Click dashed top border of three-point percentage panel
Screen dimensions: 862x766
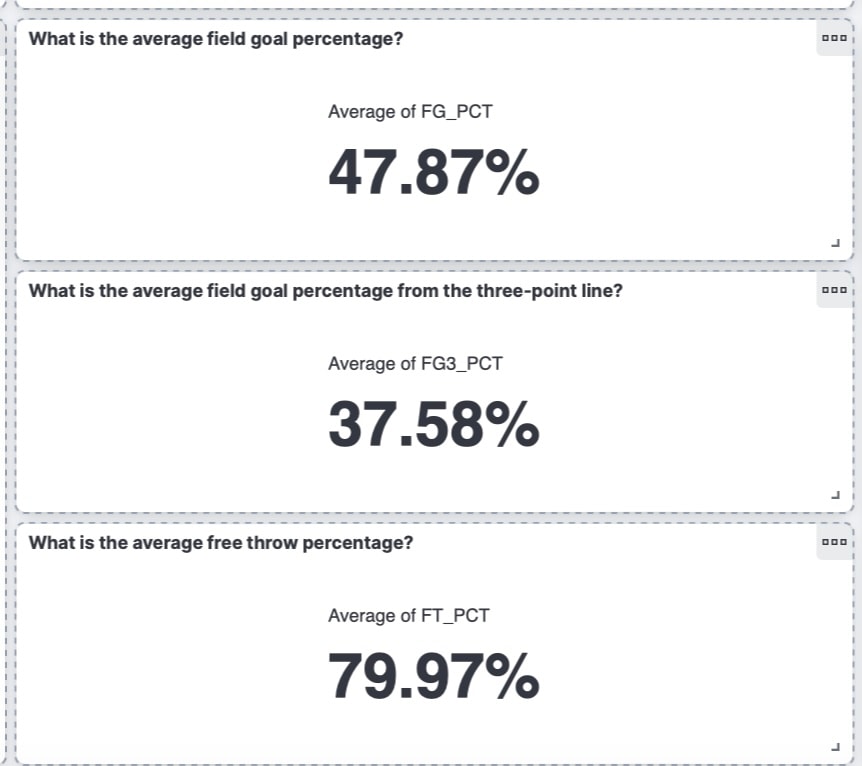pyautogui.click(x=434, y=271)
